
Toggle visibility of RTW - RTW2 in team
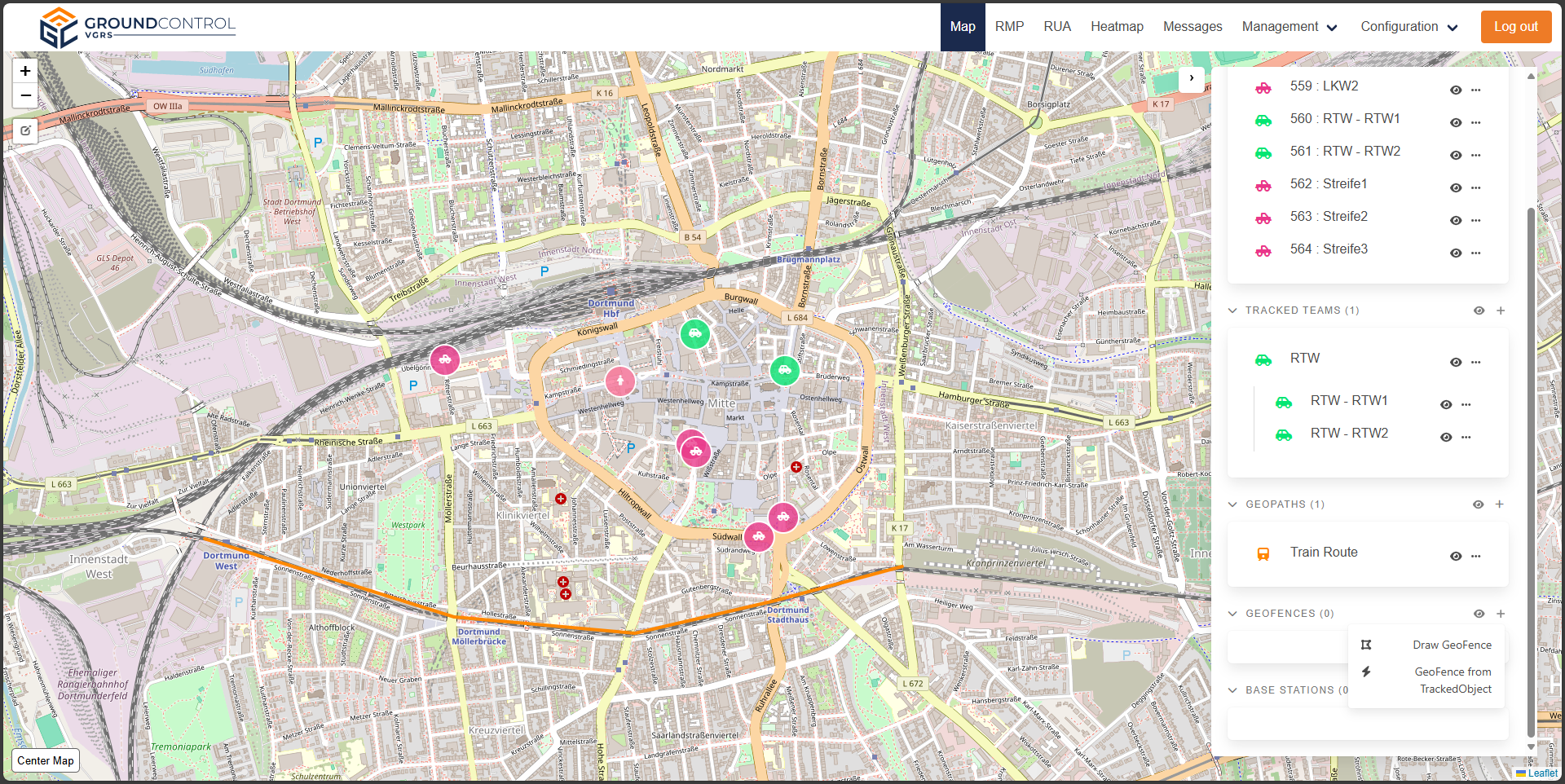(x=1445, y=437)
